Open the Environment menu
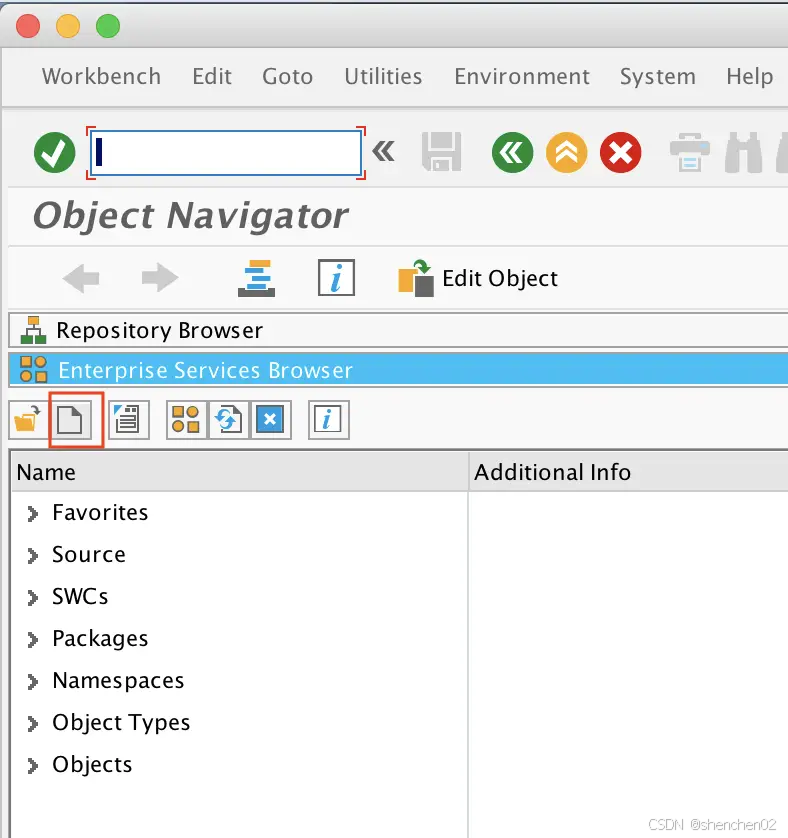 click(x=522, y=76)
